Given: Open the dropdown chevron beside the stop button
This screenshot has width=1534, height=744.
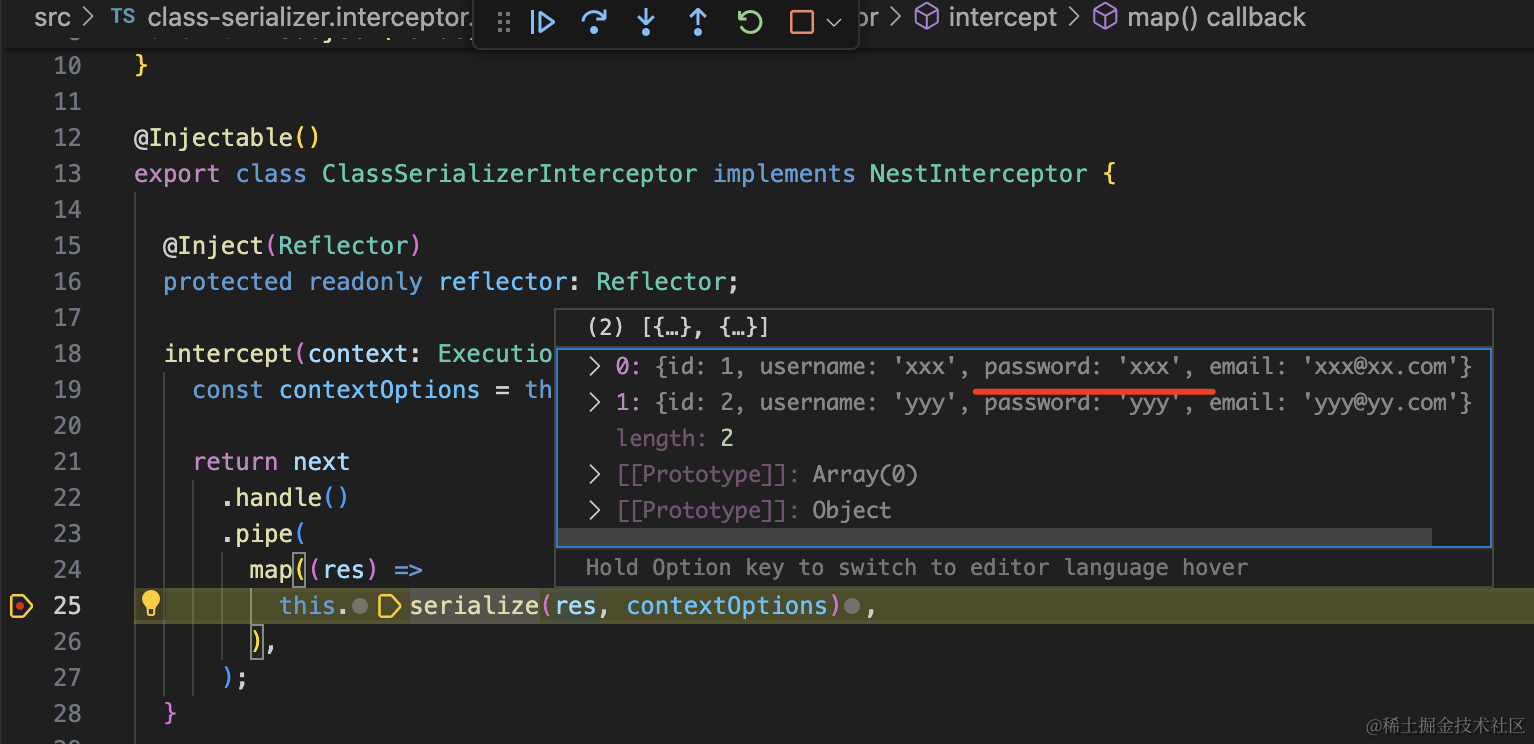Looking at the screenshot, I should pos(834,22).
